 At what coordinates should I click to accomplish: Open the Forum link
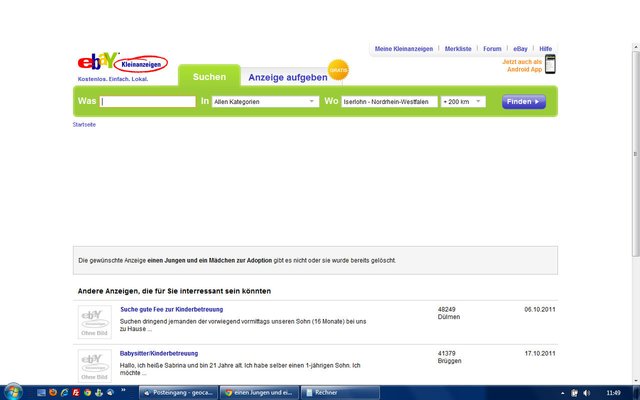point(492,49)
